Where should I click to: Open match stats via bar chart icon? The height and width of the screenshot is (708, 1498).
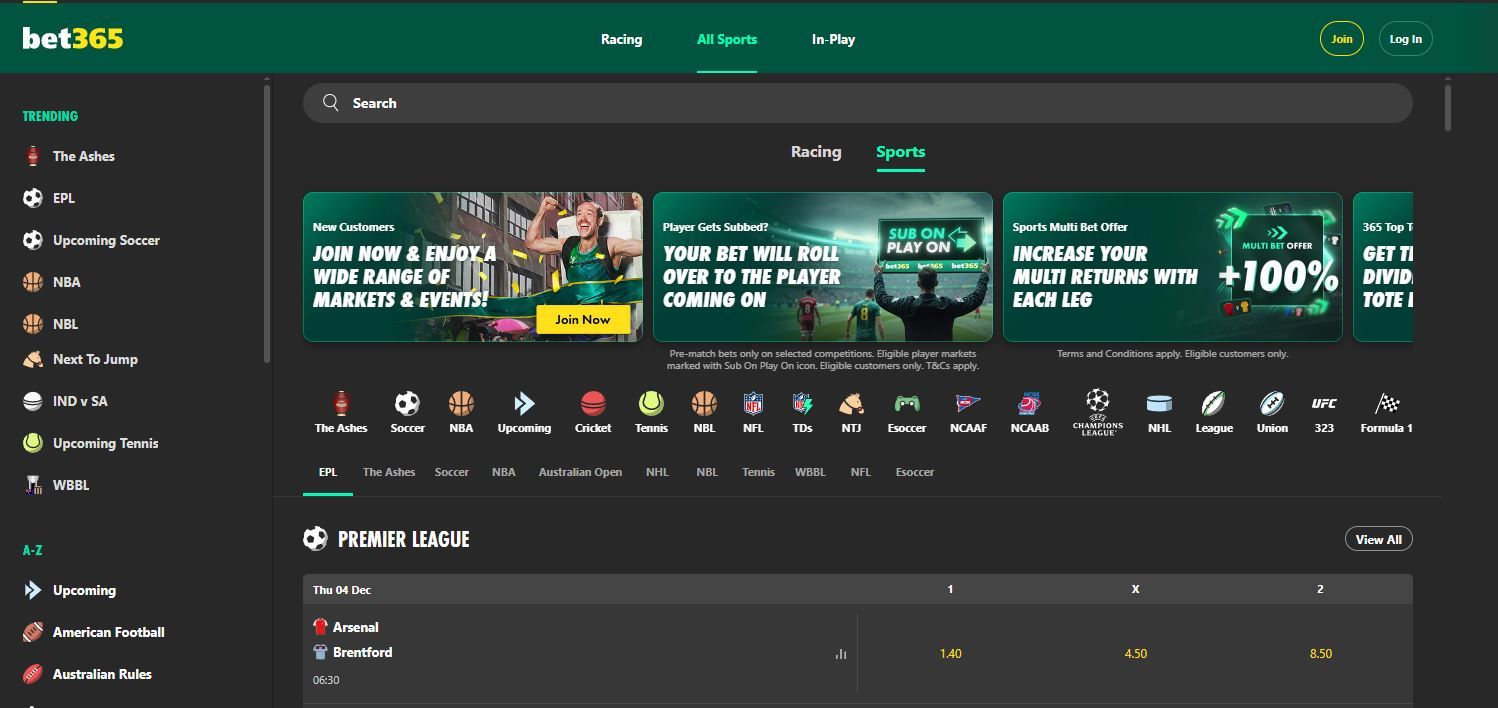pyautogui.click(x=840, y=653)
